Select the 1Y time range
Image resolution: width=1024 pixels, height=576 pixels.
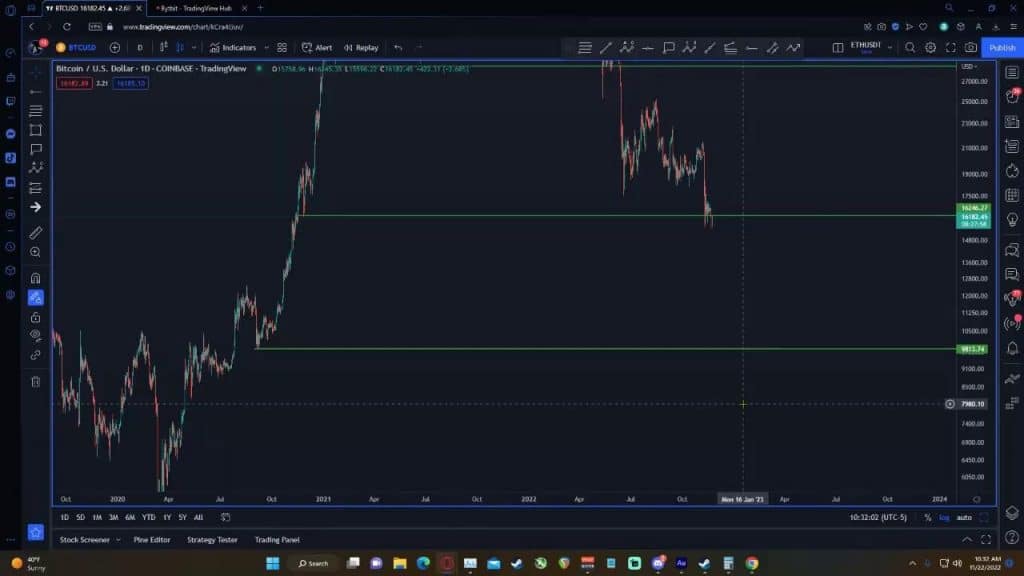167,517
